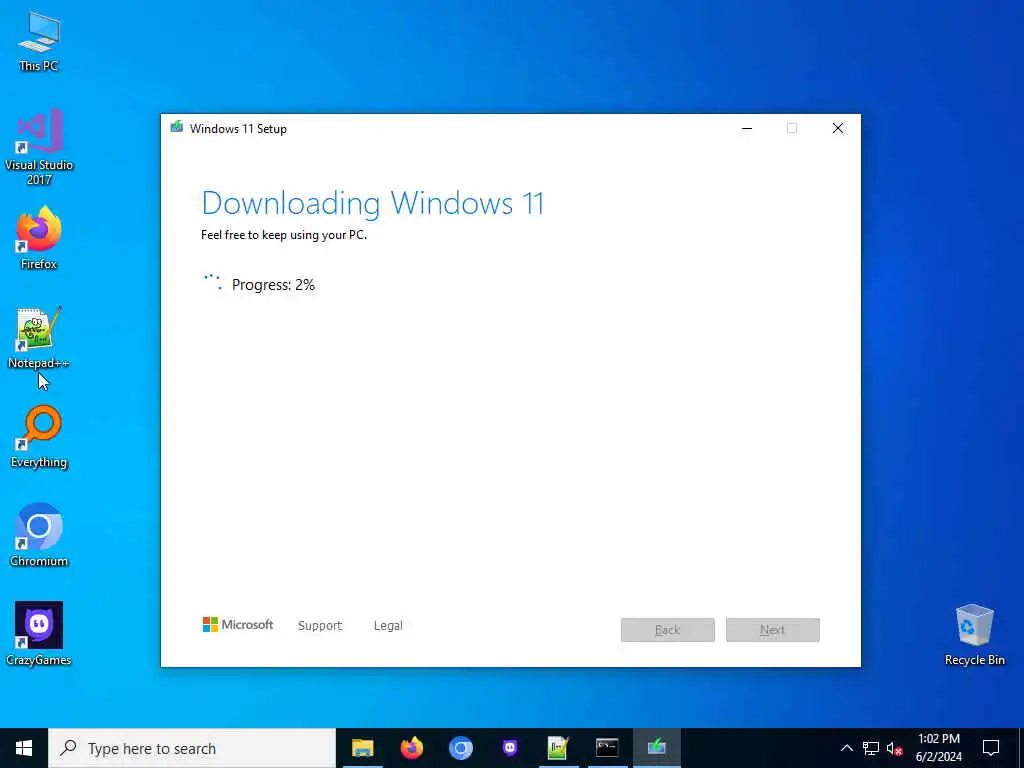Click the Windows 11 Setup title icon
Viewport: 1024px width, 768px height.
pos(176,127)
